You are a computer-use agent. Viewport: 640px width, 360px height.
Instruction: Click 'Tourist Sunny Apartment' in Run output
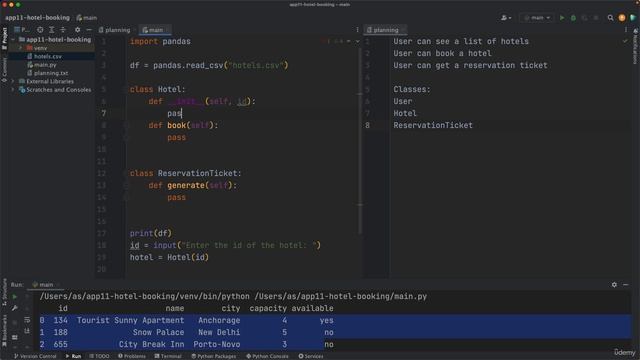[x=130, y=320]
